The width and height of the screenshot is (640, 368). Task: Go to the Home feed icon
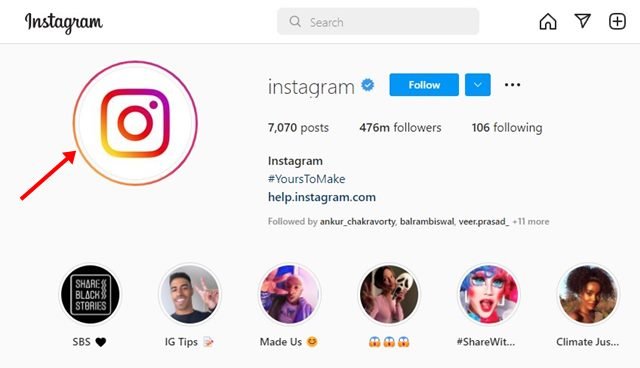pyautogui.click(x=548, y=22)
